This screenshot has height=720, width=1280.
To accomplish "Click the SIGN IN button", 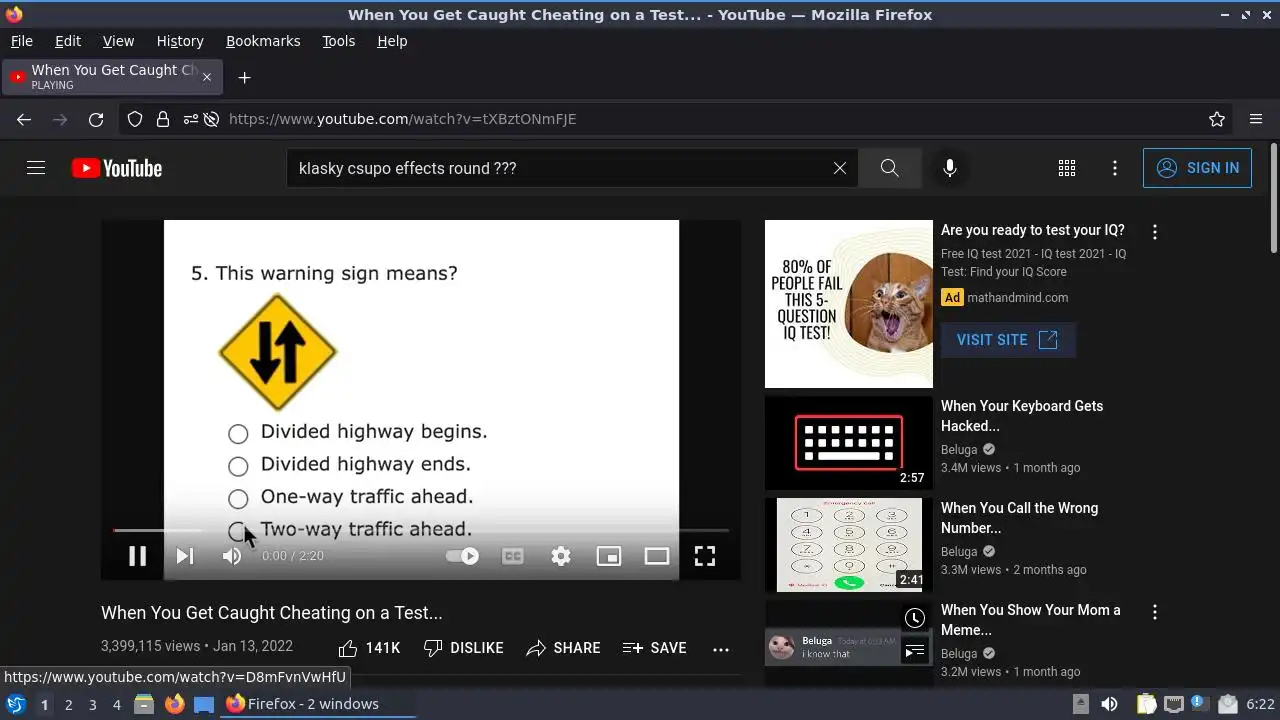I will [x=1197, y=168].
